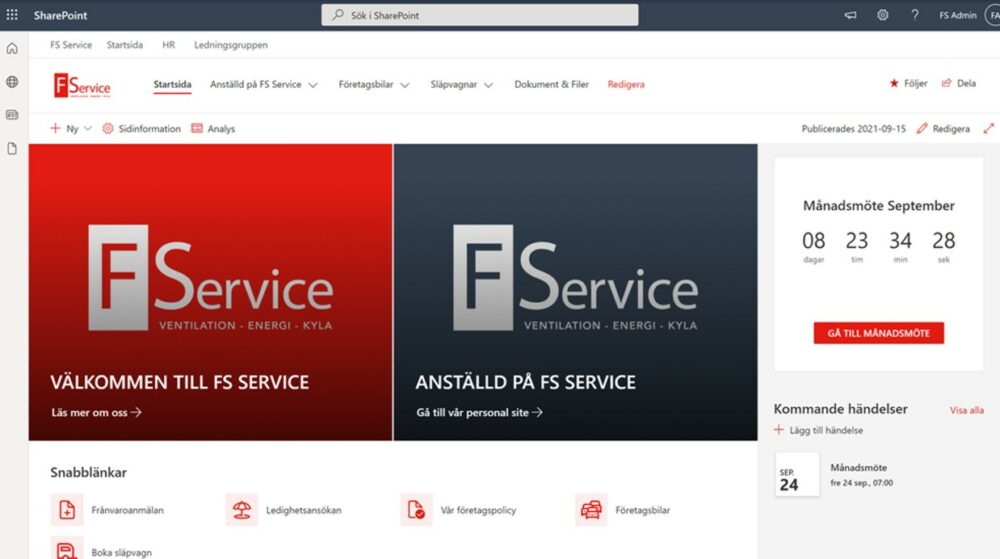Open Startsida in hub navigation
Screen dimensions: 1000x559
tap(124, 45)
